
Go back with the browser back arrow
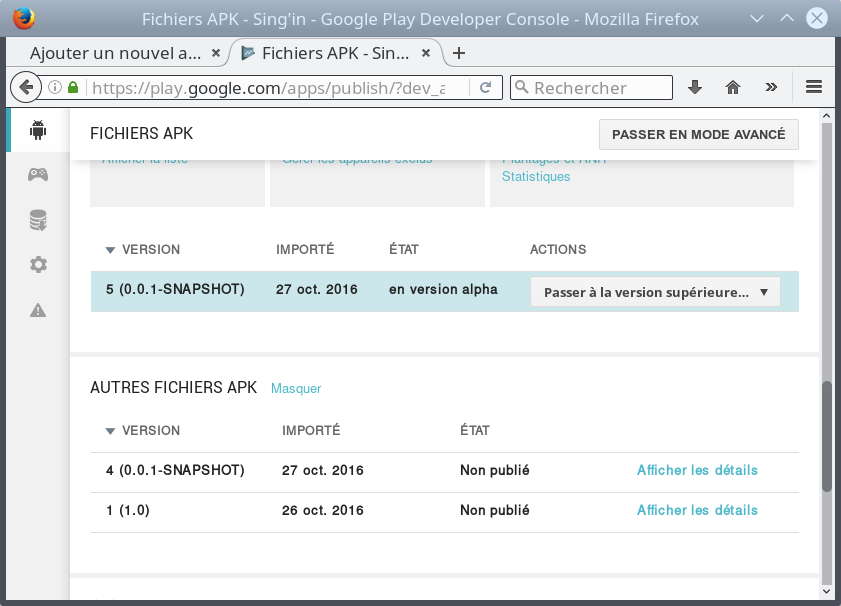click(x=25, y=87)
